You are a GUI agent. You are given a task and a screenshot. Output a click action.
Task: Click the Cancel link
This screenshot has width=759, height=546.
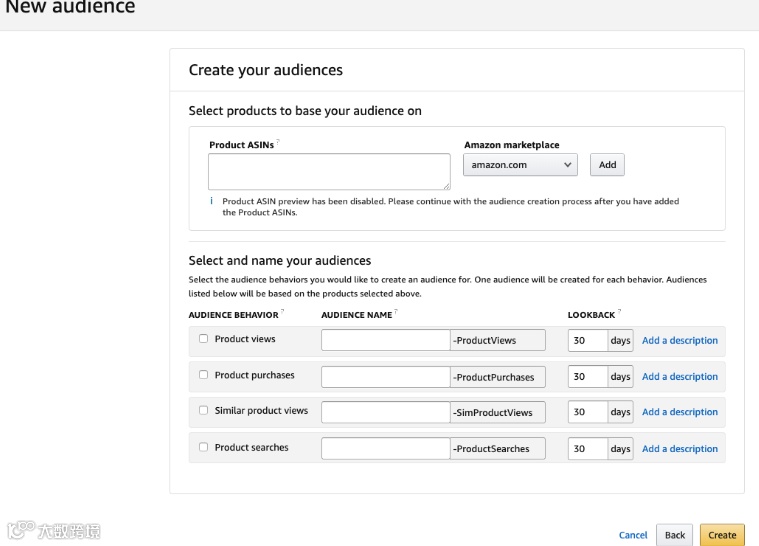[633, 535]
